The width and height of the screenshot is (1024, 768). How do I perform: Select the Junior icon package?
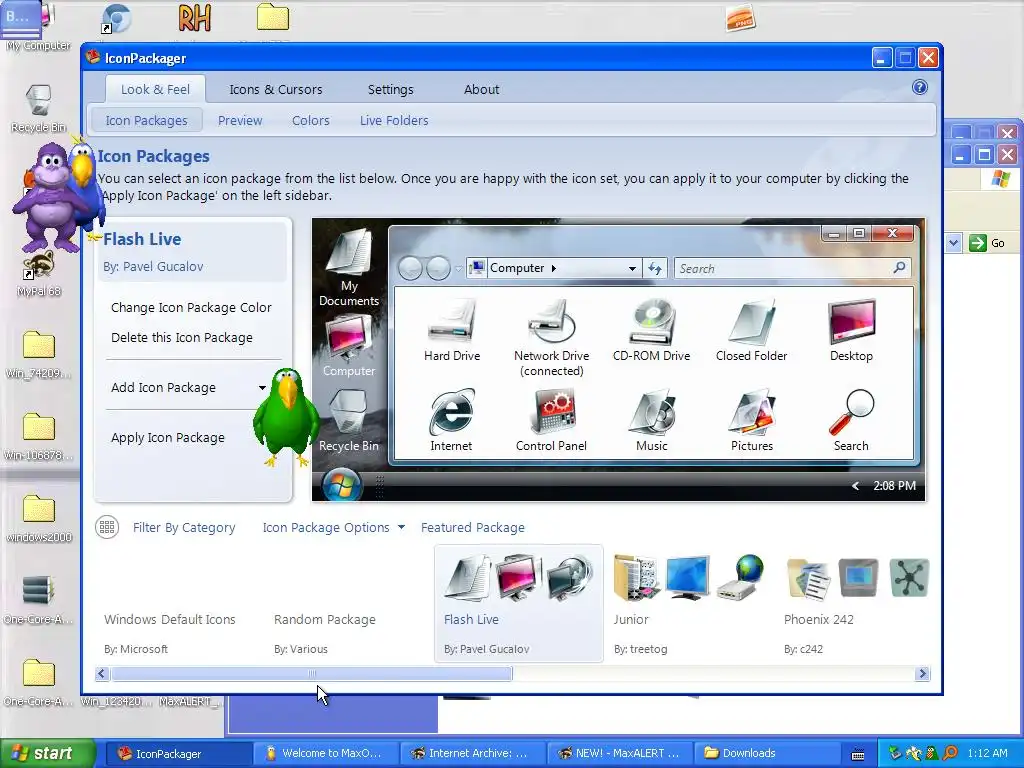[x=688, y=603]
